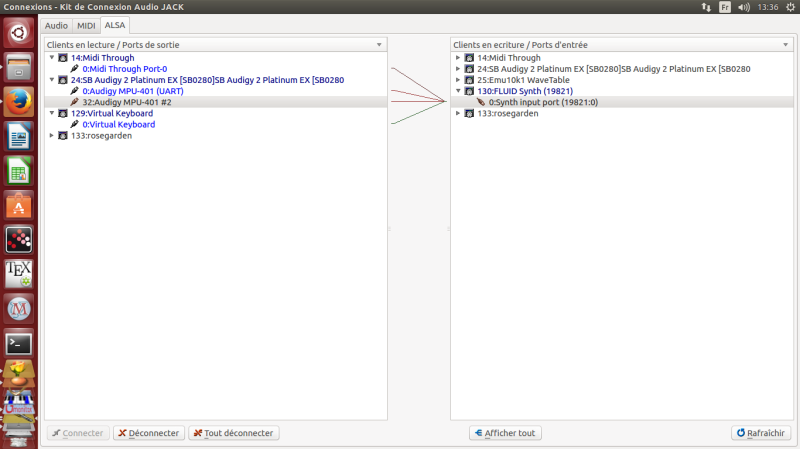Open Ubuntu Software Center dock icon
800x449 pixels.
19,206
